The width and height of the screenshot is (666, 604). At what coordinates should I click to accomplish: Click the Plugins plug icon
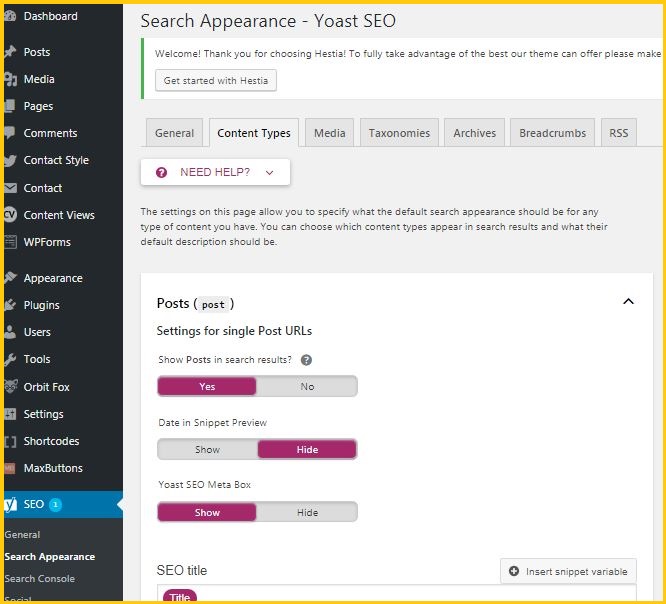[10, 305]
